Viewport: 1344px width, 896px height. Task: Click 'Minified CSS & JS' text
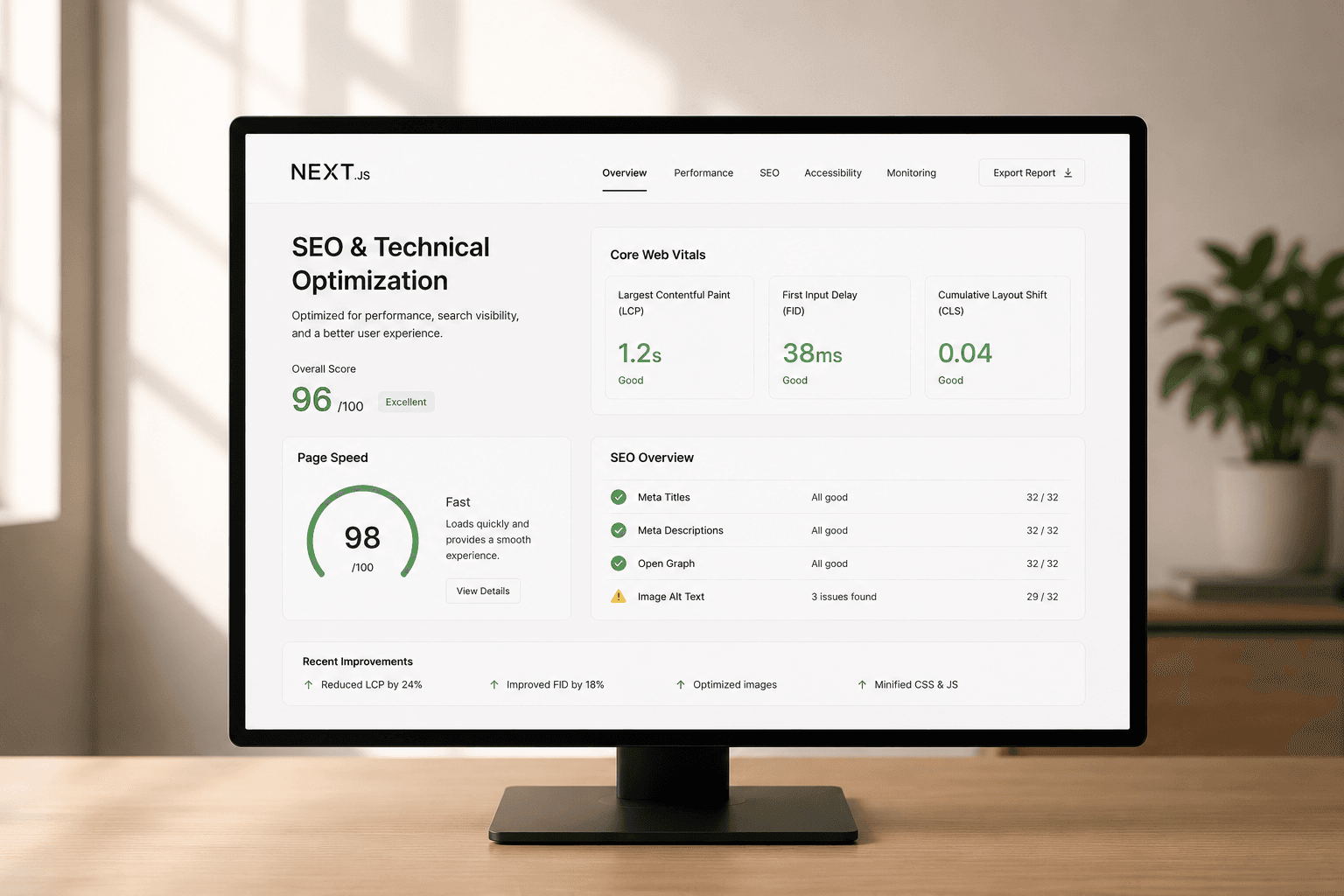(916, 685)
